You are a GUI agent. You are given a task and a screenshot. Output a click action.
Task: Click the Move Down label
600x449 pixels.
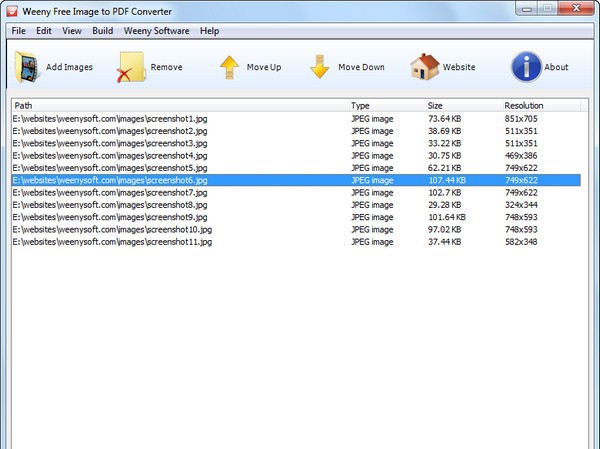coord(361,67)
